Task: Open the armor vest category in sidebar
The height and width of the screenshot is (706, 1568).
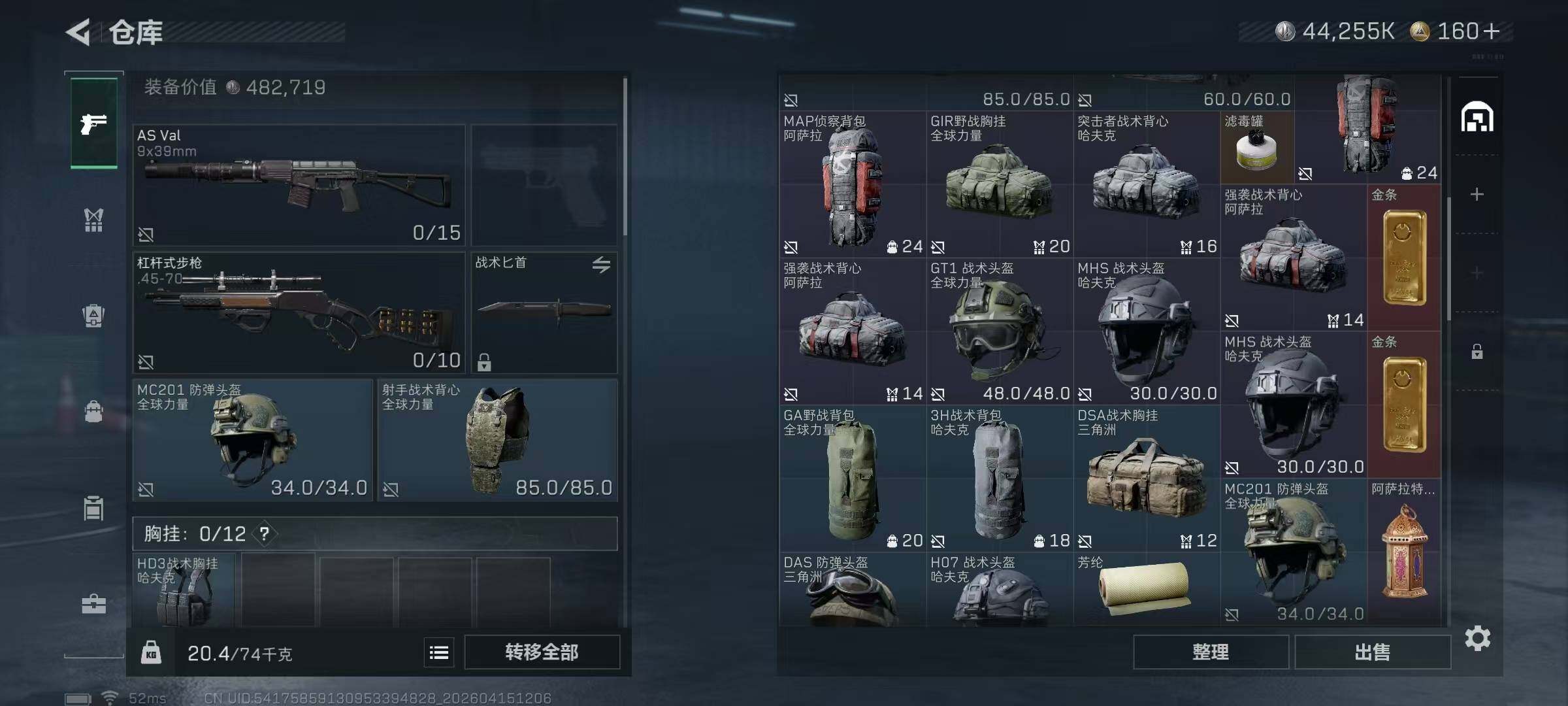Action: [94, 220]
